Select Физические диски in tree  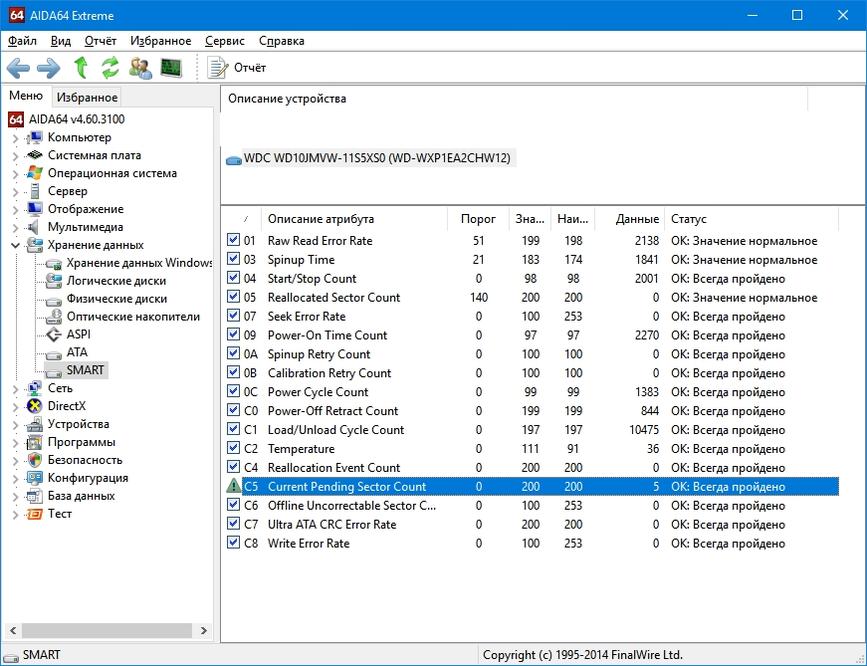coord(117,299)
